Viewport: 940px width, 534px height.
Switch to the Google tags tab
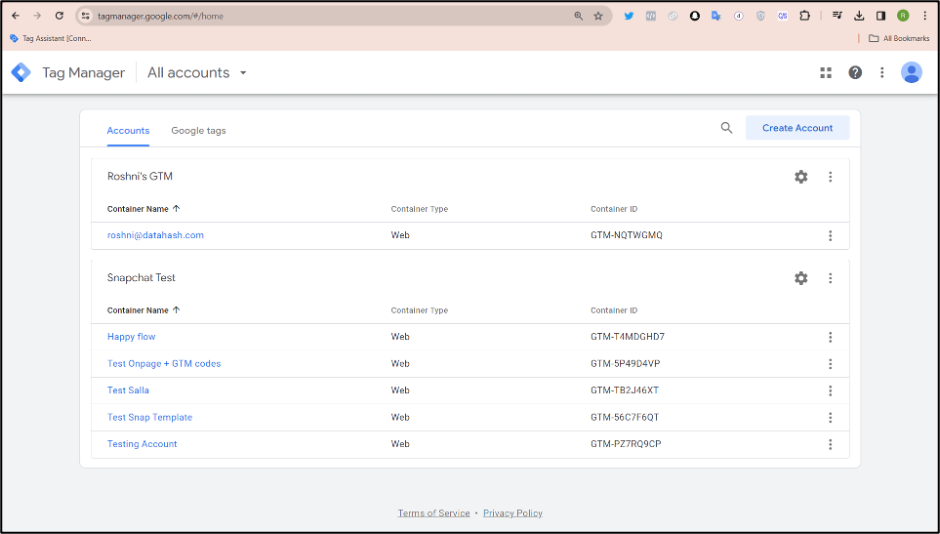pos(198,131)
